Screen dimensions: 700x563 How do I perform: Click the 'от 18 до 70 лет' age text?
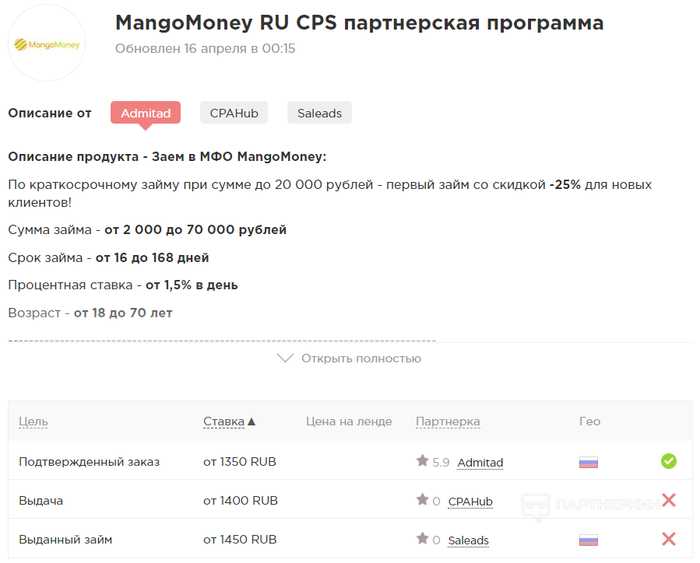point(123,313)
